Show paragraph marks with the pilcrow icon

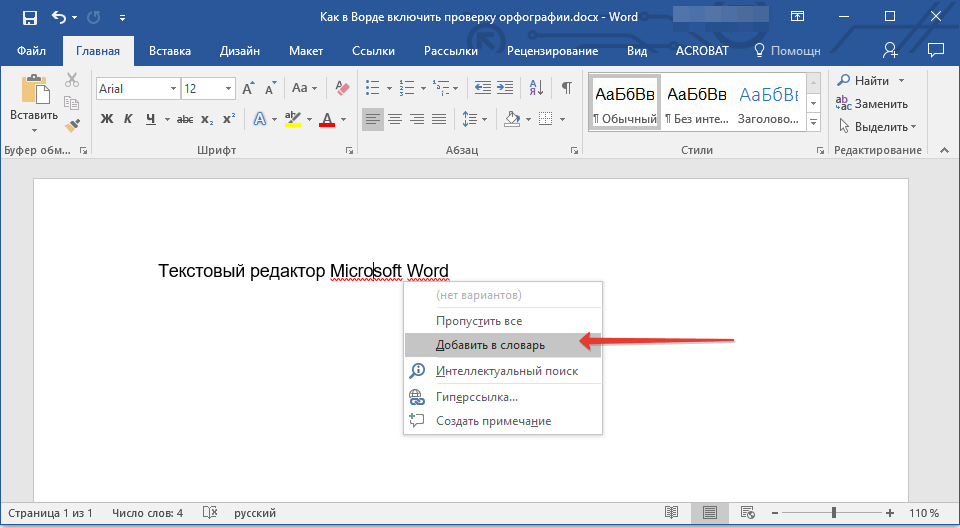[x=566, y=88]
